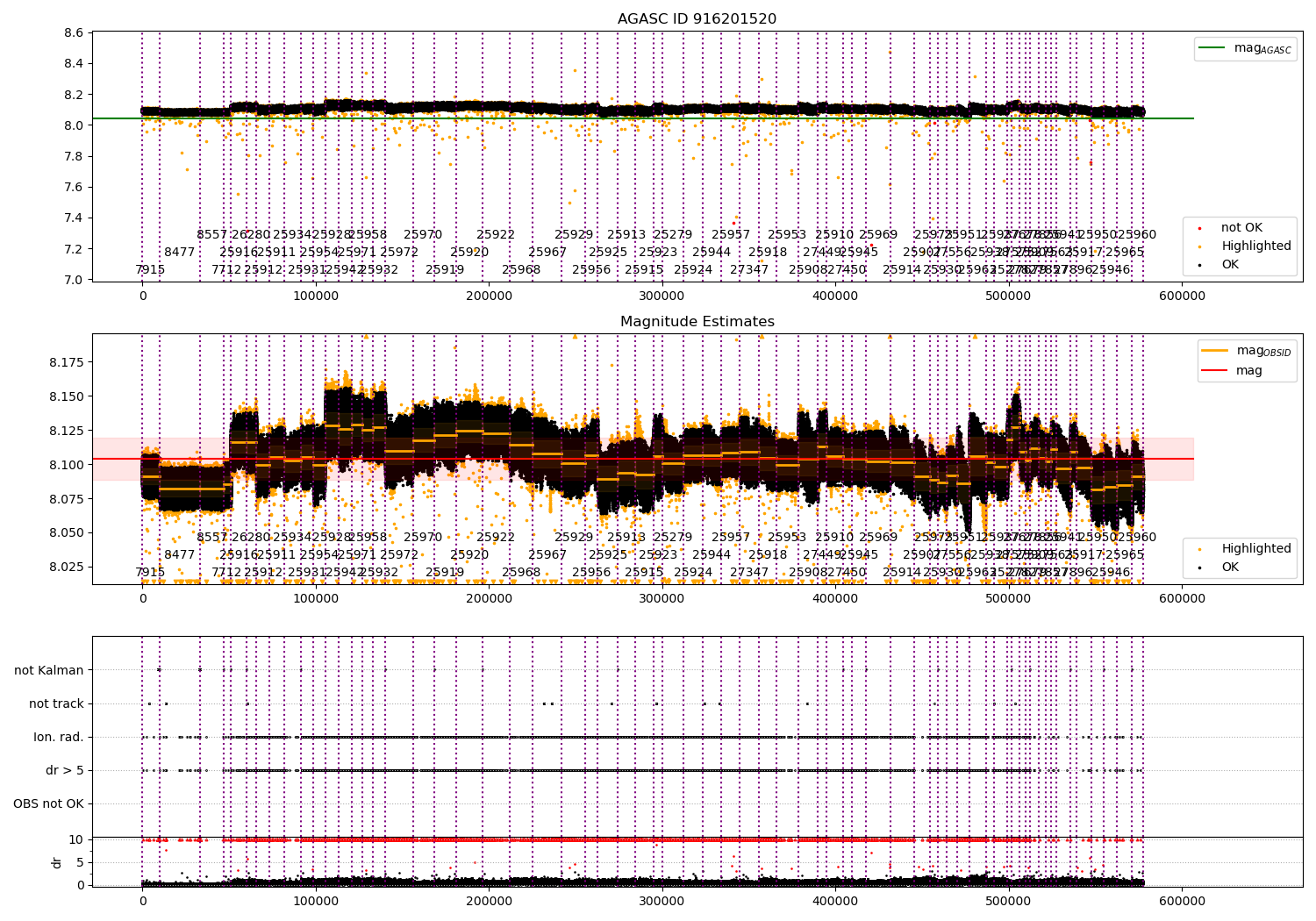Click '300000' x tick of Magnitude Estimates plot
1316x921 pixels.
[662, 599]
